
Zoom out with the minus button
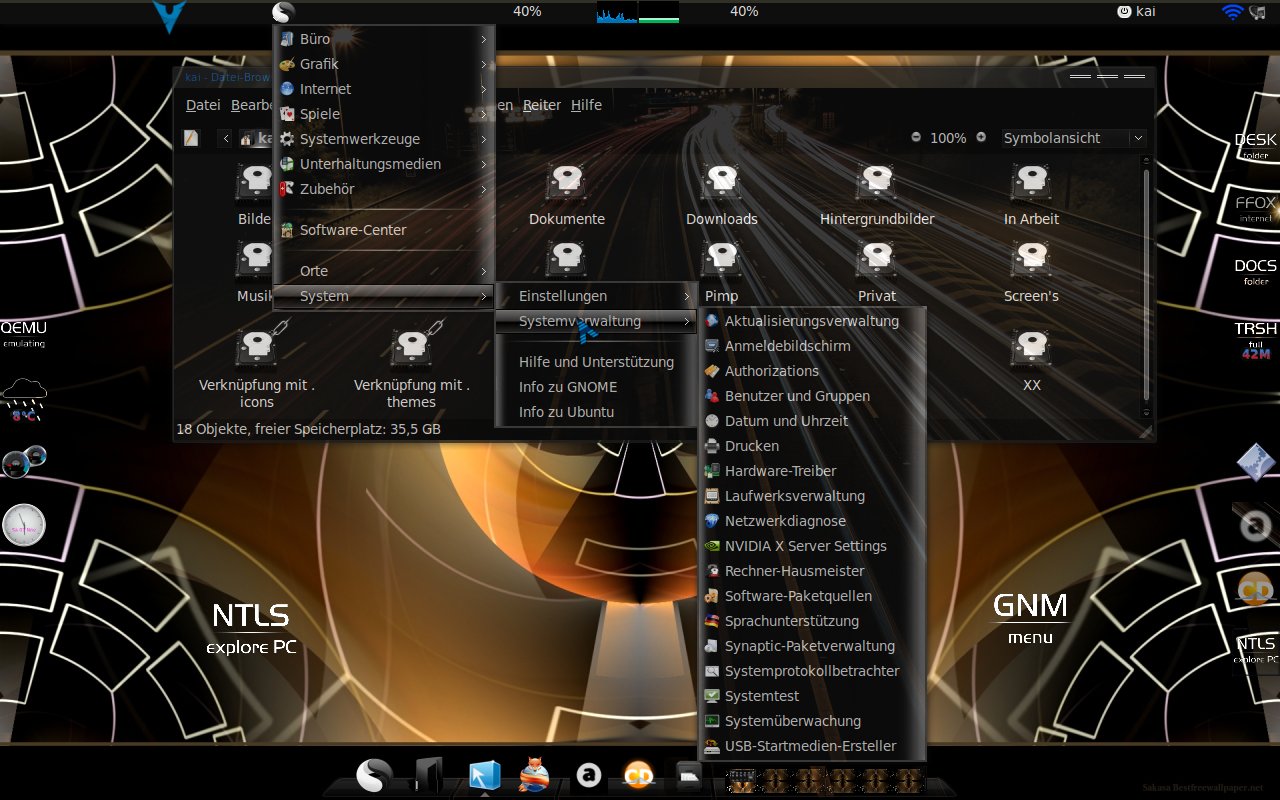point(916,138)
